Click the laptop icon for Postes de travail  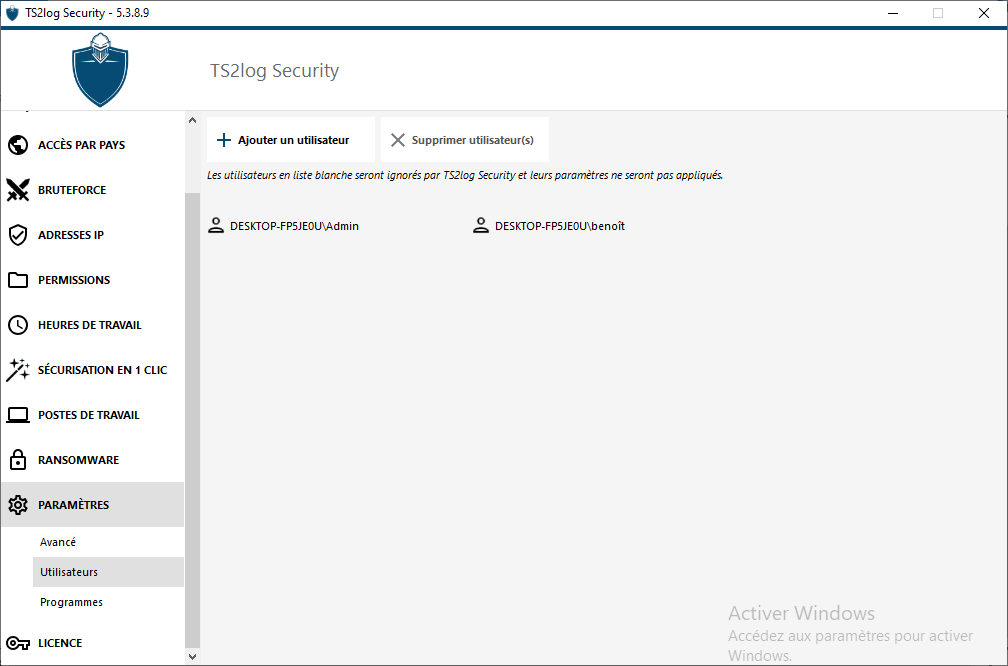tap(18, 415)
